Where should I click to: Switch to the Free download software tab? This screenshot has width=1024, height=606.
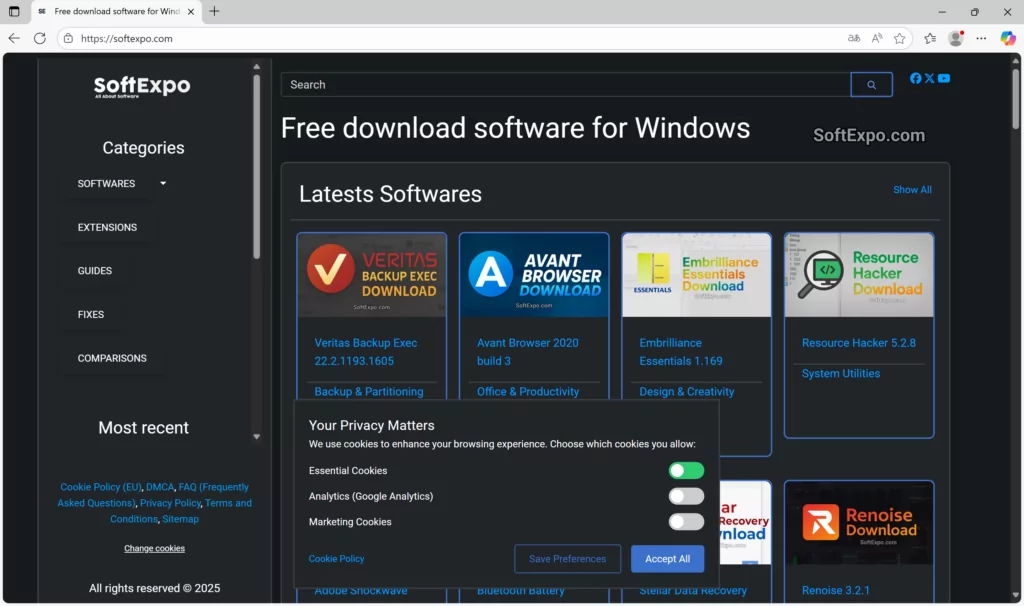[x=110, y=12]
